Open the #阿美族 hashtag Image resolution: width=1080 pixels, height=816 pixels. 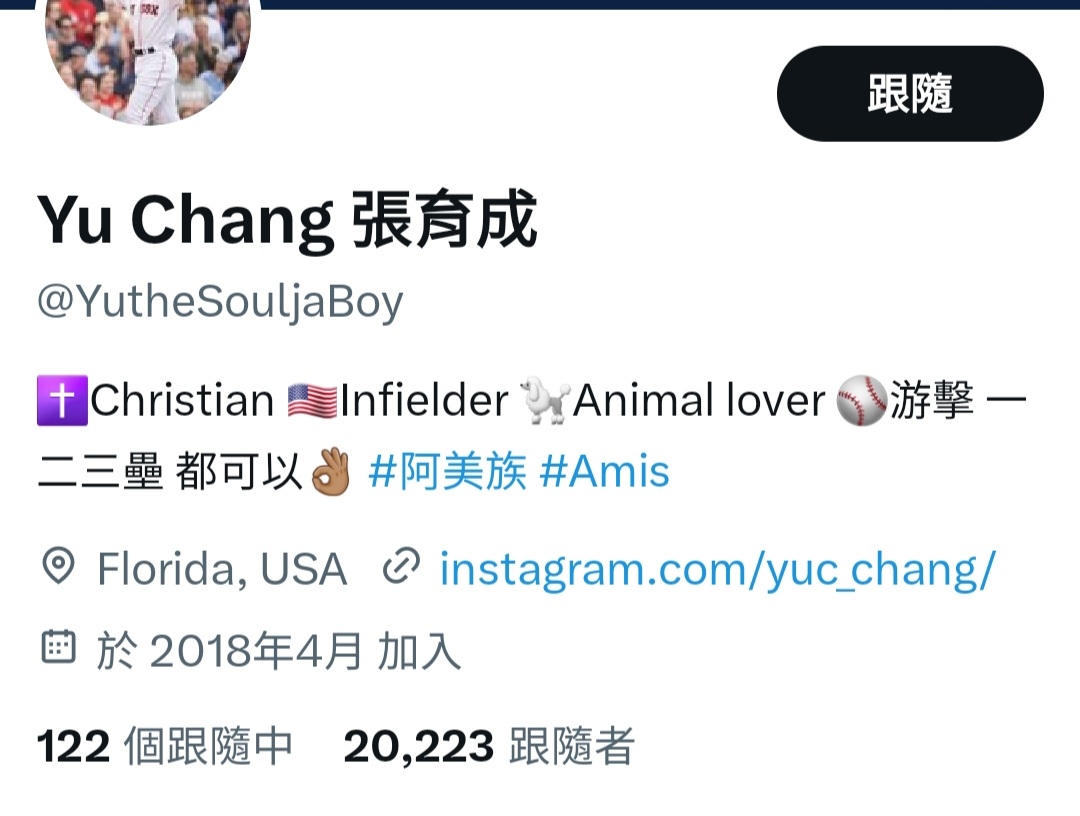(x=448, y=472)
